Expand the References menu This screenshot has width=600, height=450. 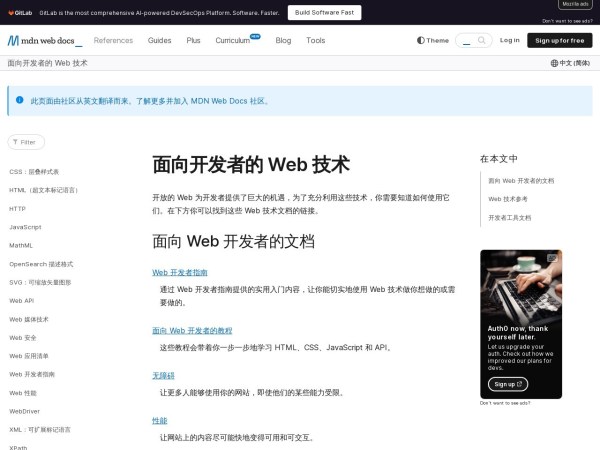[x=113, y=40]
